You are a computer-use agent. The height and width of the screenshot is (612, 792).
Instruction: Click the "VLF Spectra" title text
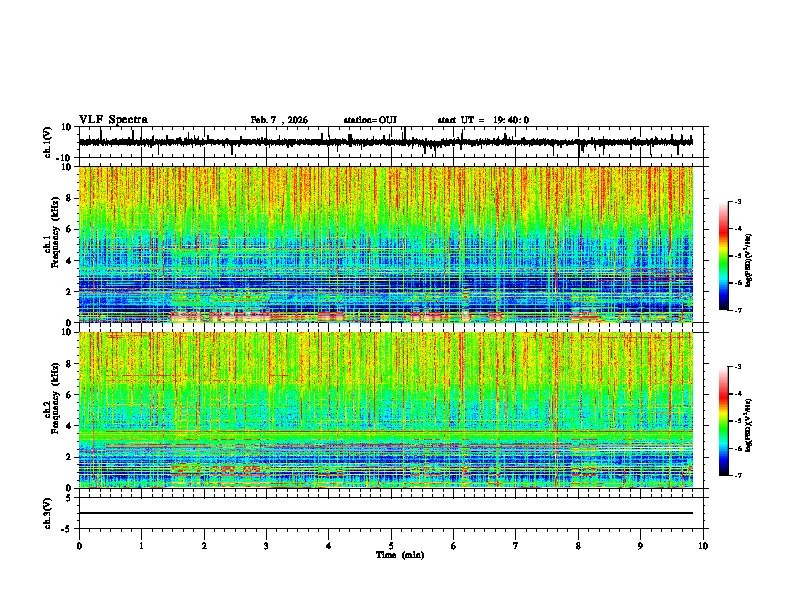113,120
